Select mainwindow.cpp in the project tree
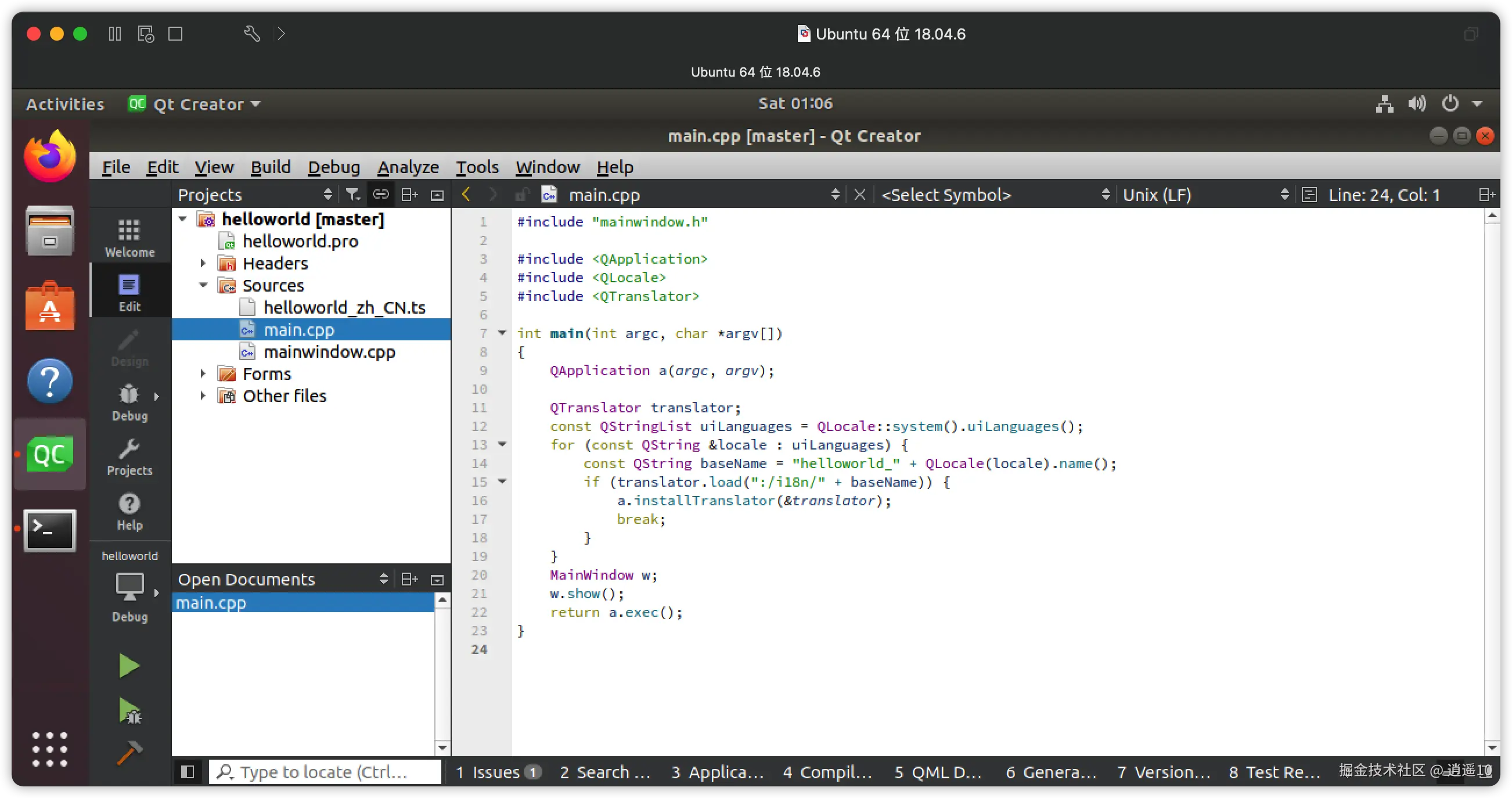This screenshot has height=798, width=1512. coord(329,352)
